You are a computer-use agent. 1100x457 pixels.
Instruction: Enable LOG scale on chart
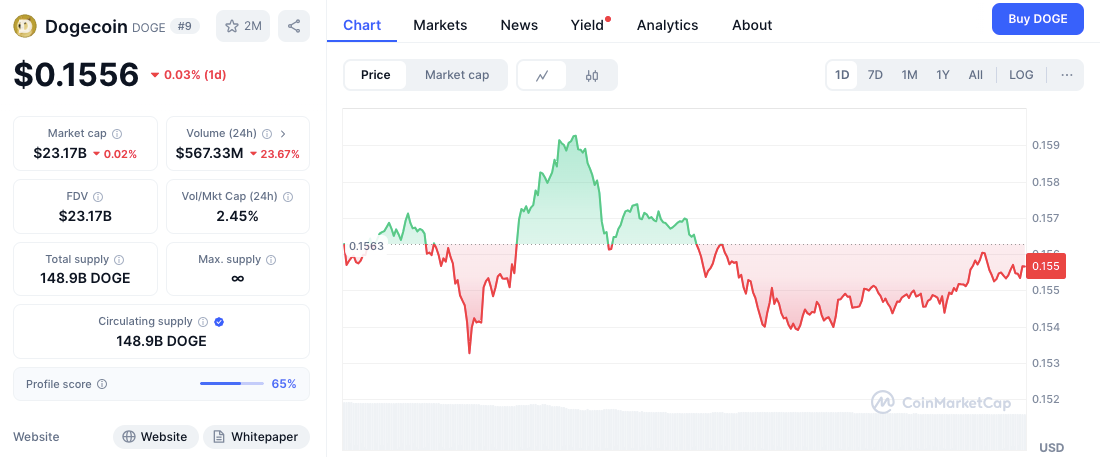click(1021, 75)
